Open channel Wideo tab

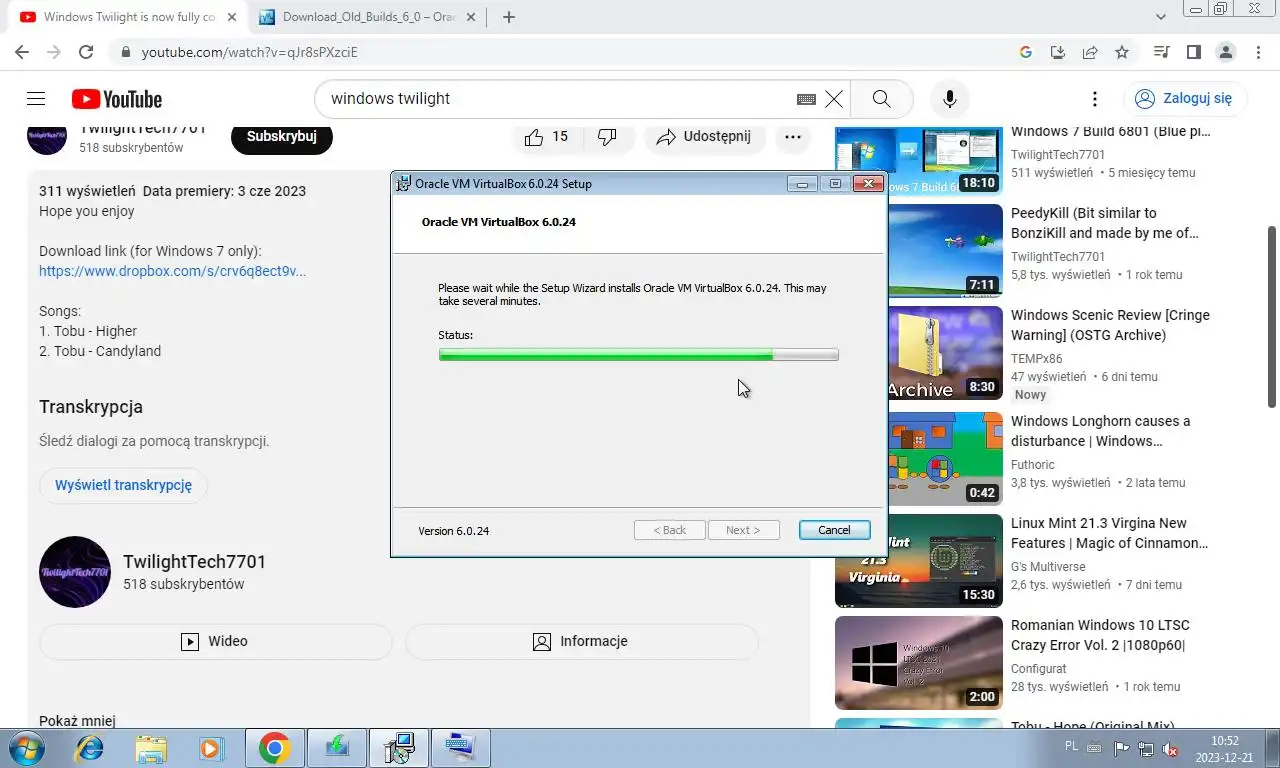(x=216, y=642)
